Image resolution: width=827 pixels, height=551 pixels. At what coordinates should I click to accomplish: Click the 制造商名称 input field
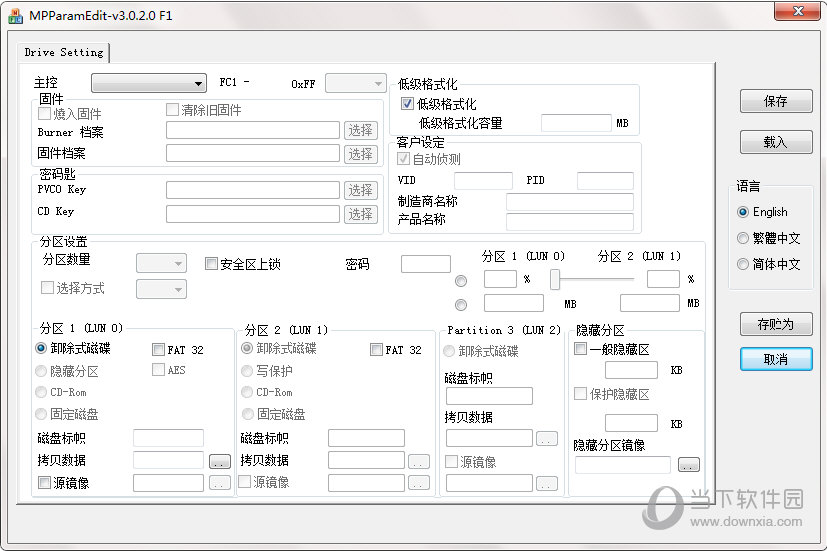570,202
